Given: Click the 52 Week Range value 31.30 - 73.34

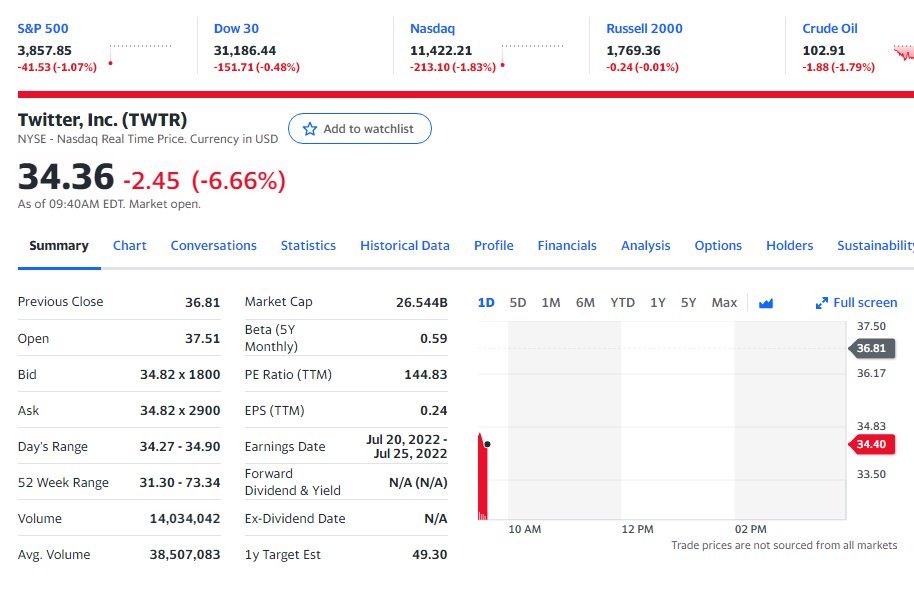Looking at the screenshot, I should click(180, 483).
